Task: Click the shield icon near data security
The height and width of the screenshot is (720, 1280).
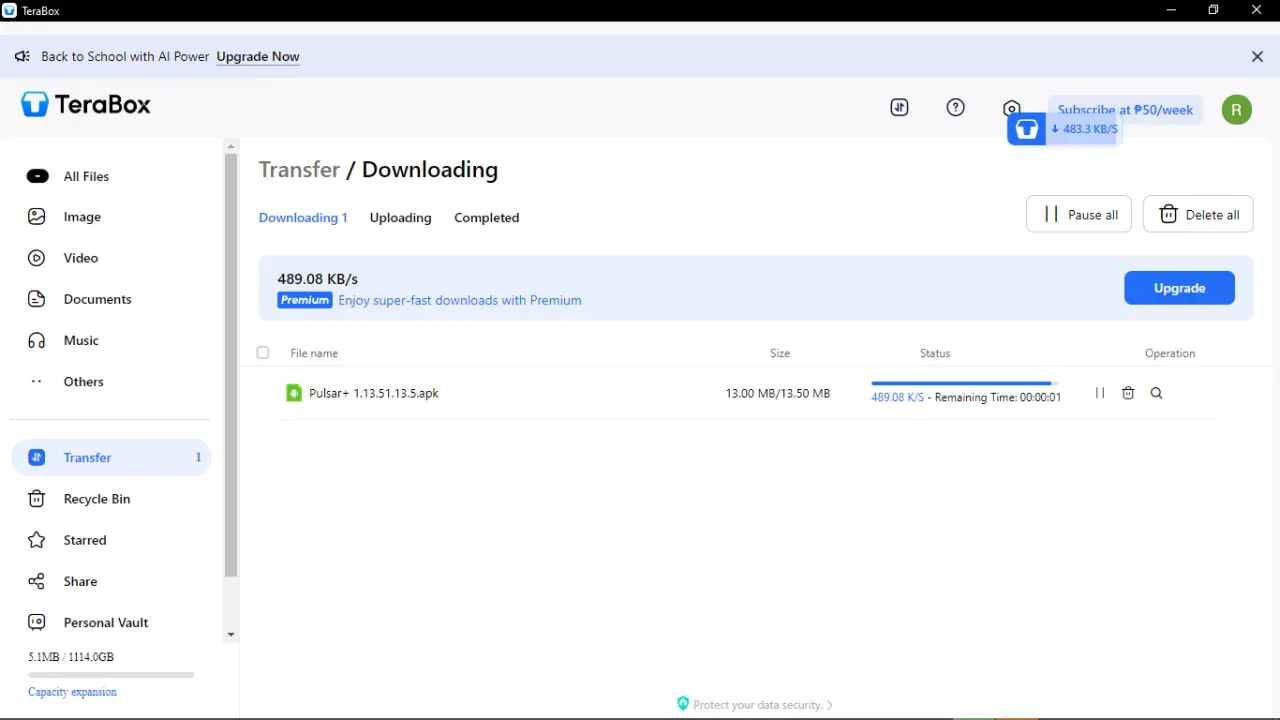Action: pos(683,704)
